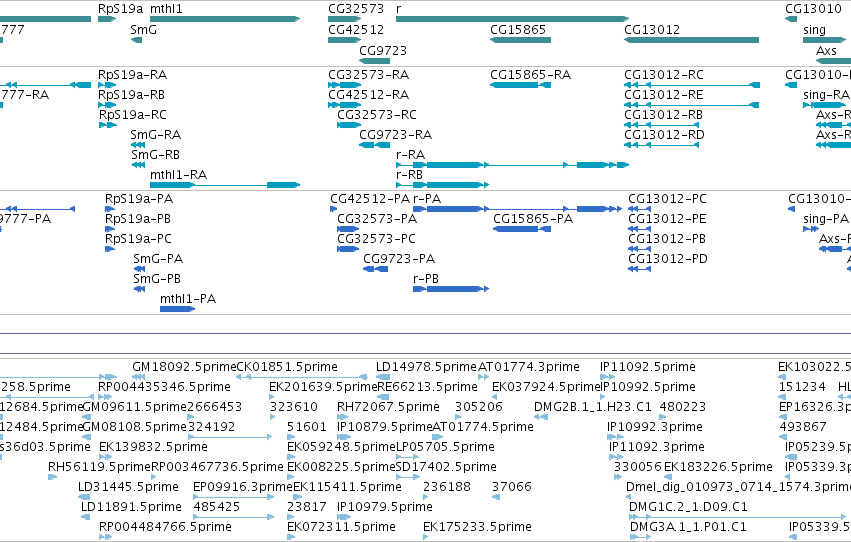
Task: Select EST AT01774.3prime
Action: pyautogui.click(x=484, y=377)
